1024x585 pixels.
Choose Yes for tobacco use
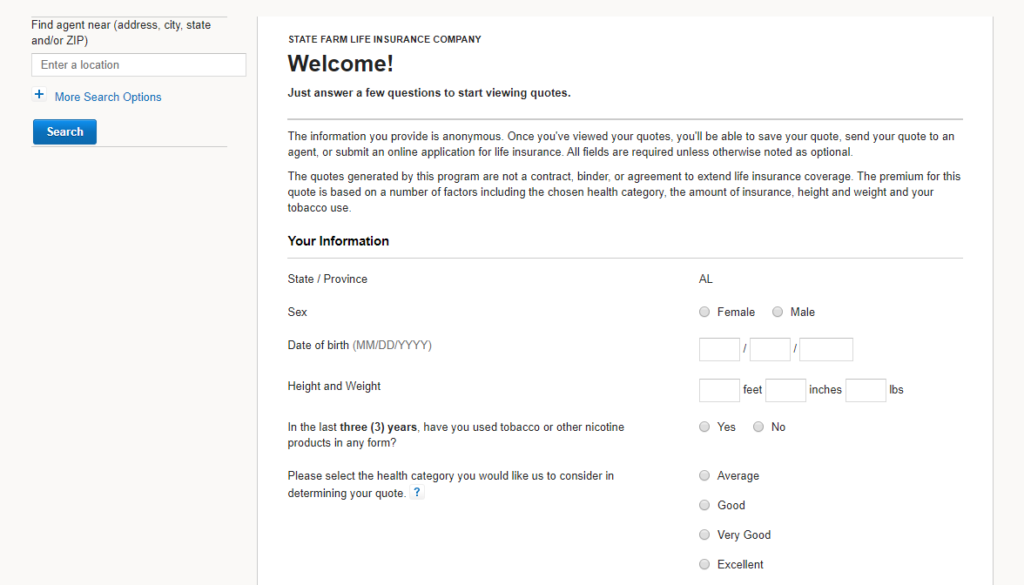point(705,427)
